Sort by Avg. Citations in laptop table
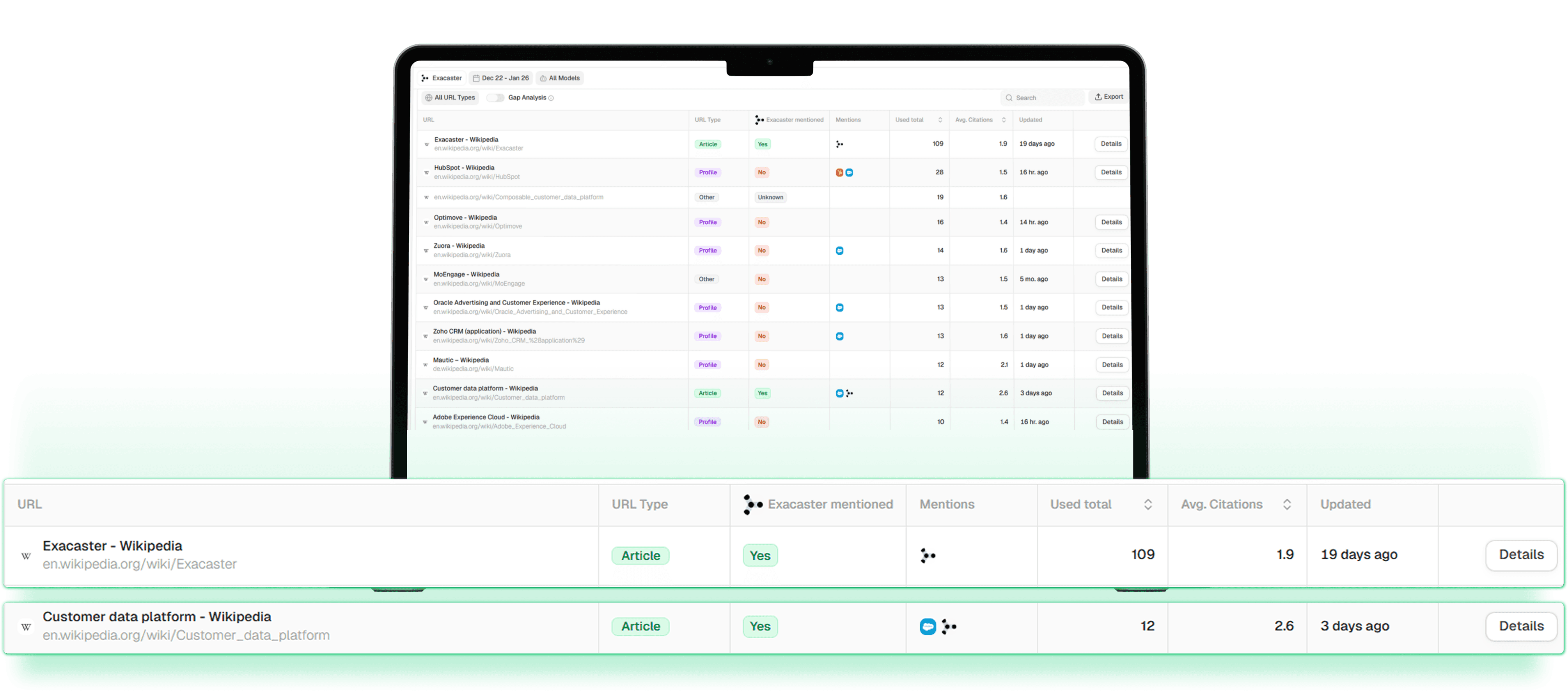1568x695 pixels. (1004, 121)
